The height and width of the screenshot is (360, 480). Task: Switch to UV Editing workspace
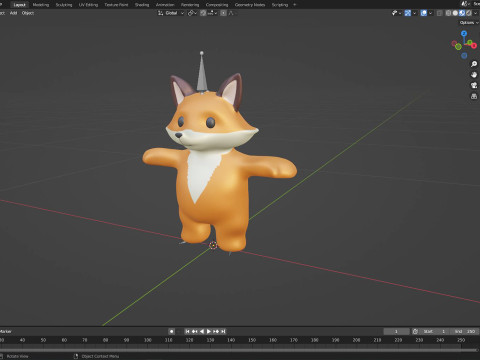click(88, 5)
